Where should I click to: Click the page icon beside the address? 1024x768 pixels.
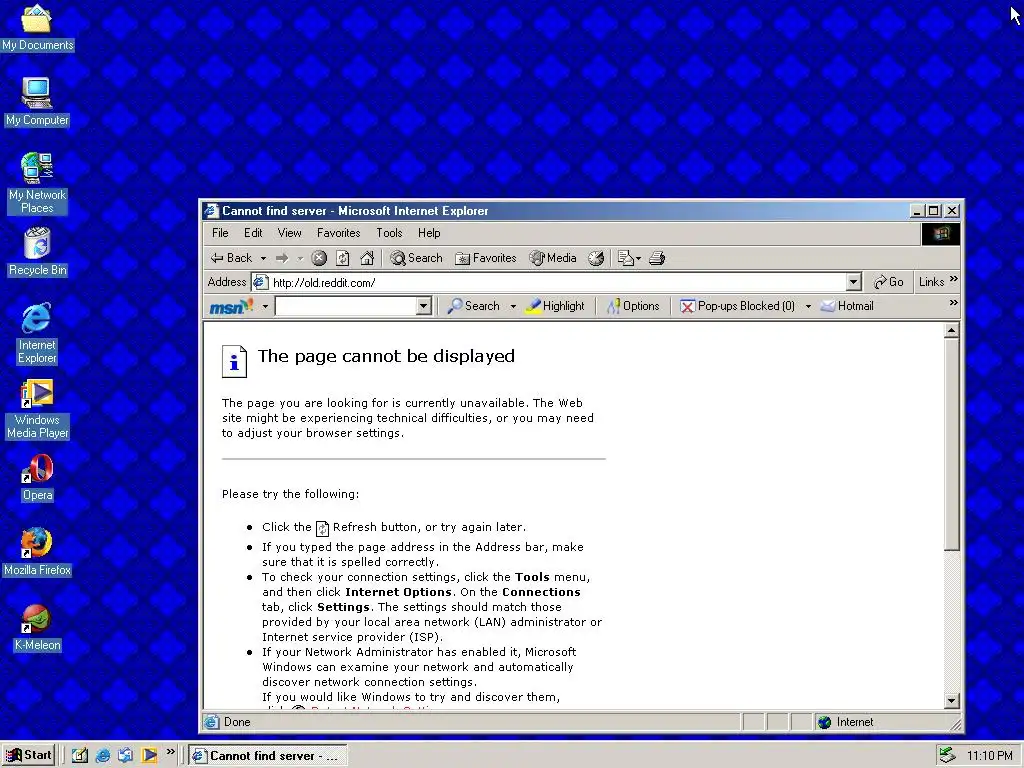pos(260,282)
